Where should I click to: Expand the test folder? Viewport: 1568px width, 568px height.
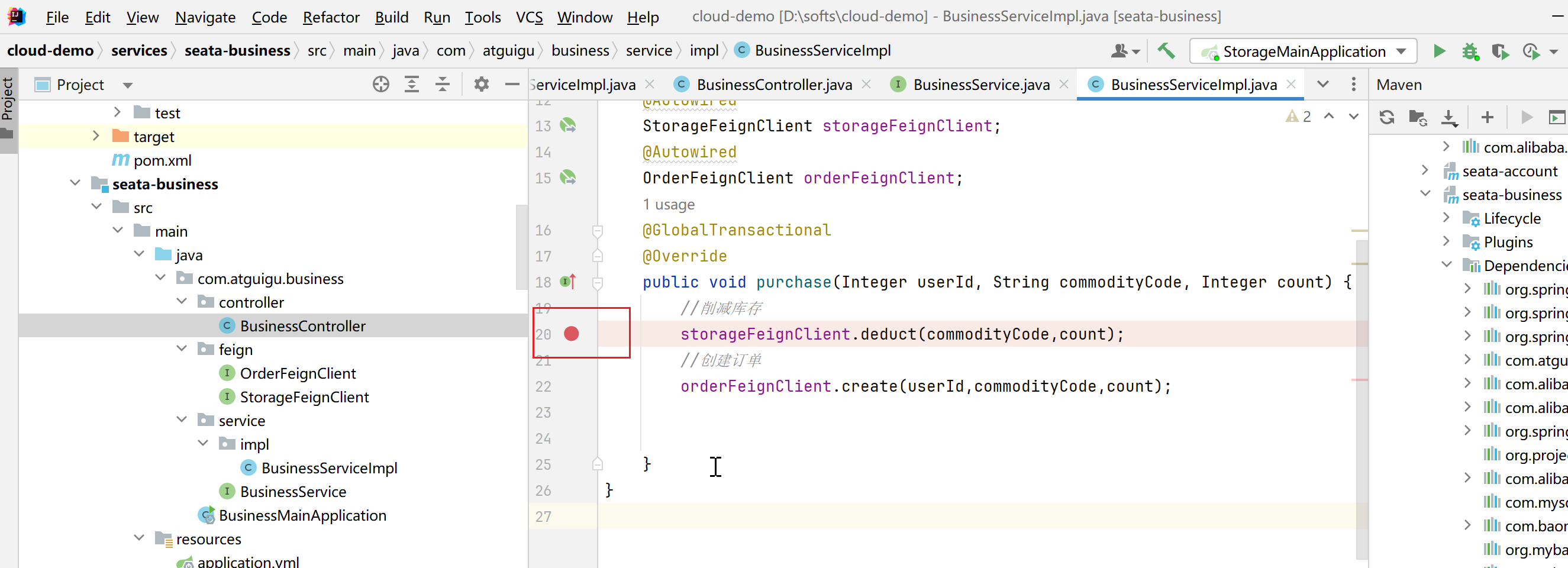(118, 112)
